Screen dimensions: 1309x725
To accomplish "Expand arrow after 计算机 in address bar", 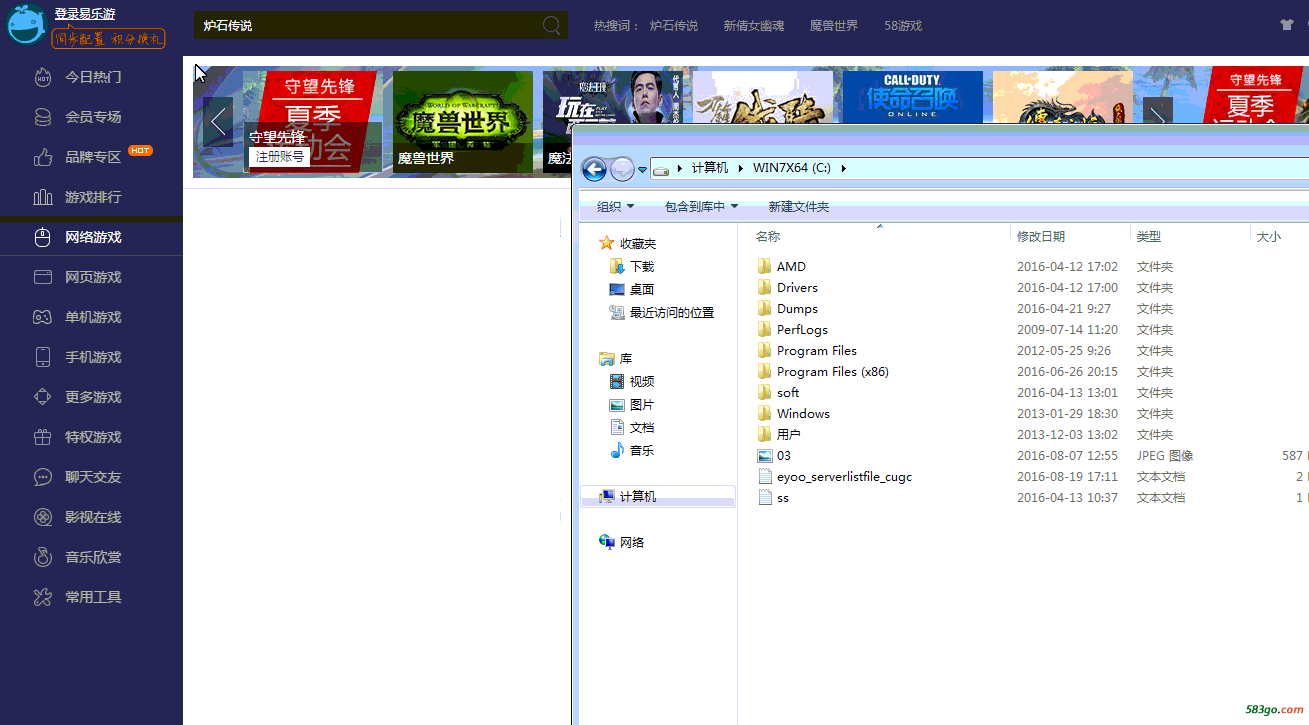I will [x=739, y=168].
